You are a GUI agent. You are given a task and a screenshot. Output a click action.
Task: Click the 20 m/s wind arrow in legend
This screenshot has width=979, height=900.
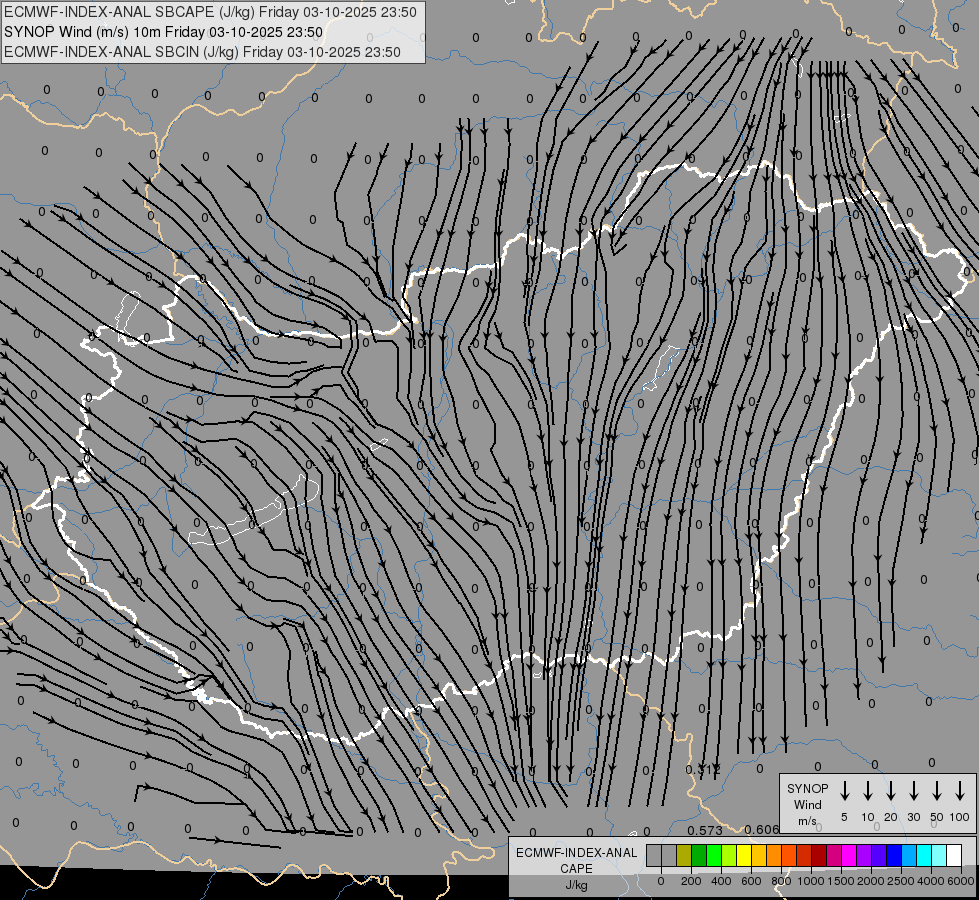pyautogui.click(x=890, y=790)
